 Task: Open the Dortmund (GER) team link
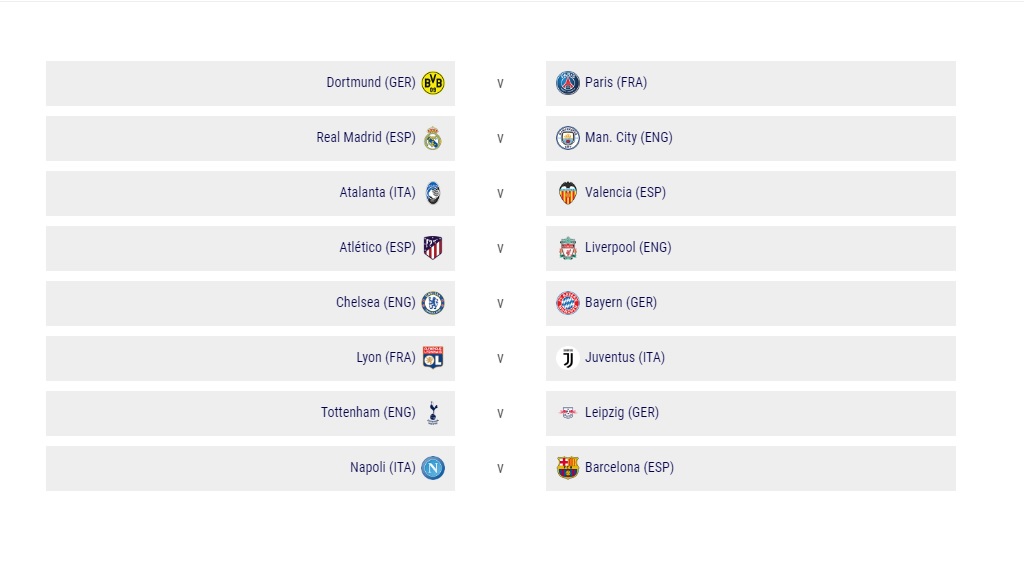click(371, 82)
